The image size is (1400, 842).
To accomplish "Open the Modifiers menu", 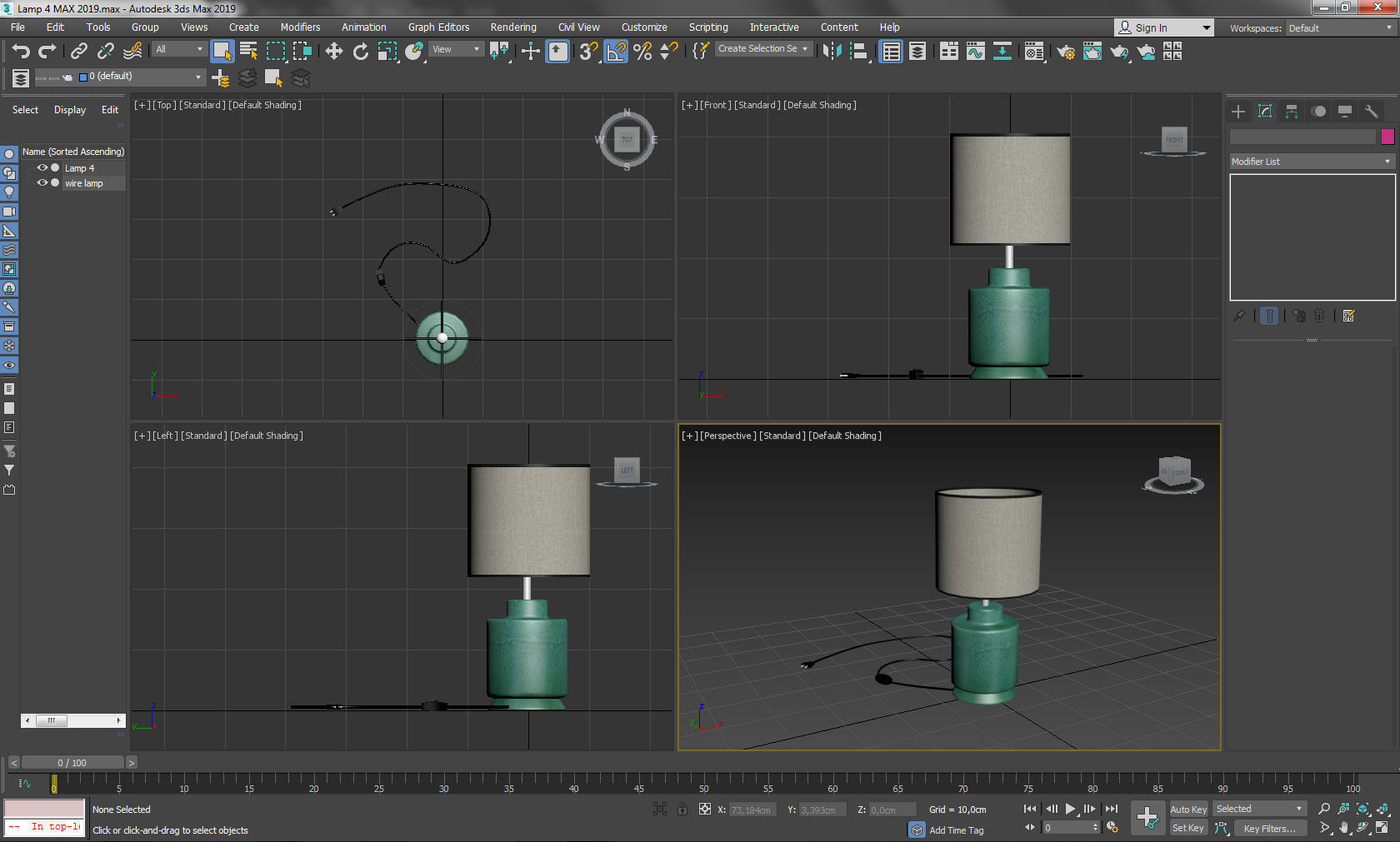I will [300, 27].
